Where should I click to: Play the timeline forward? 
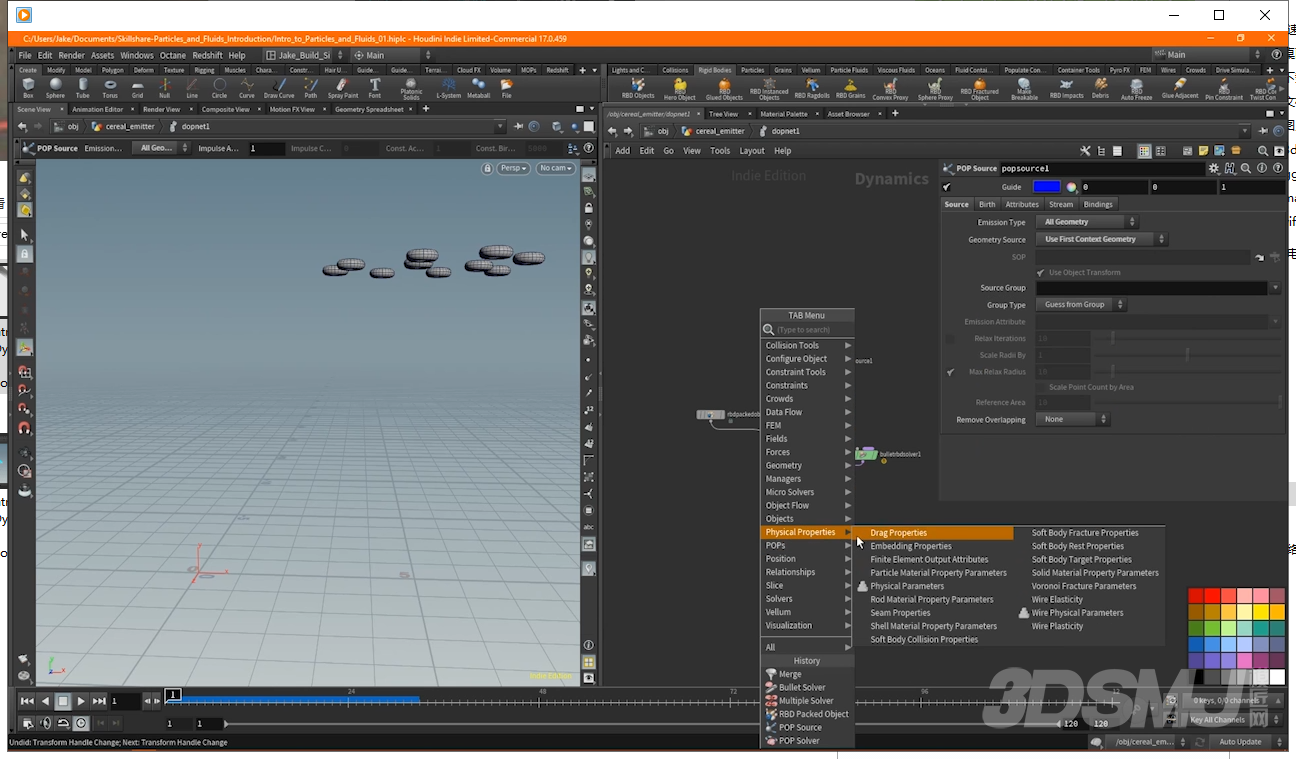click(x=81, y=702)
